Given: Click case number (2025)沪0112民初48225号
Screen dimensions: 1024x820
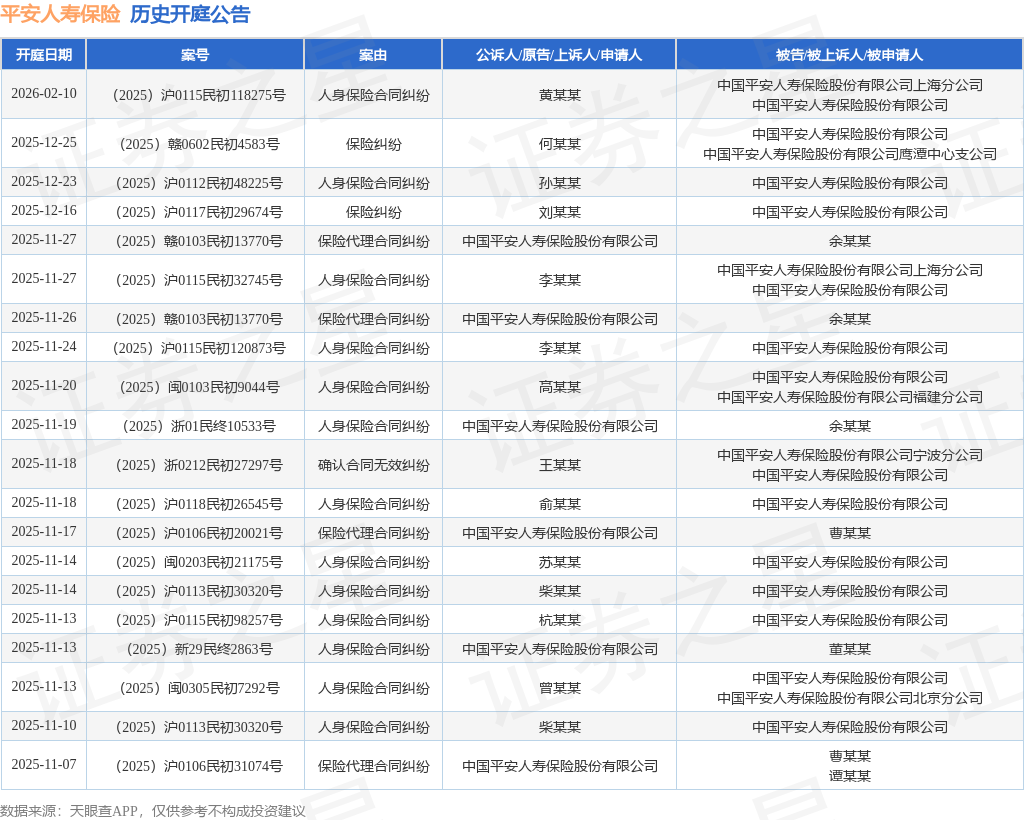Looking at the screenshot, I should [x=199, y=183].
